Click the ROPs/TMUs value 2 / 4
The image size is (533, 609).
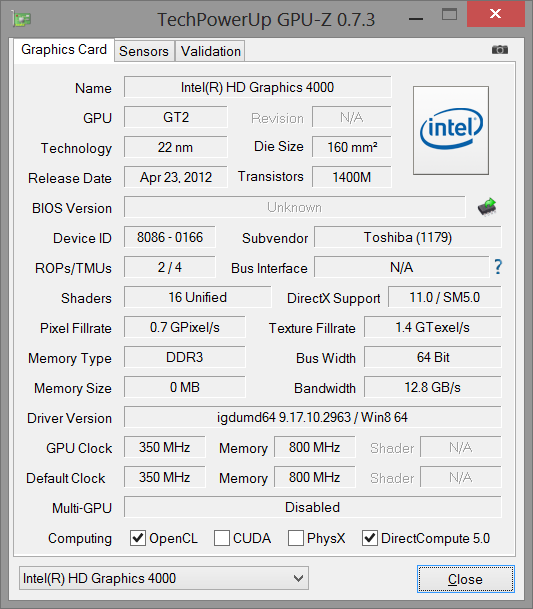click(x=170, y=267)
